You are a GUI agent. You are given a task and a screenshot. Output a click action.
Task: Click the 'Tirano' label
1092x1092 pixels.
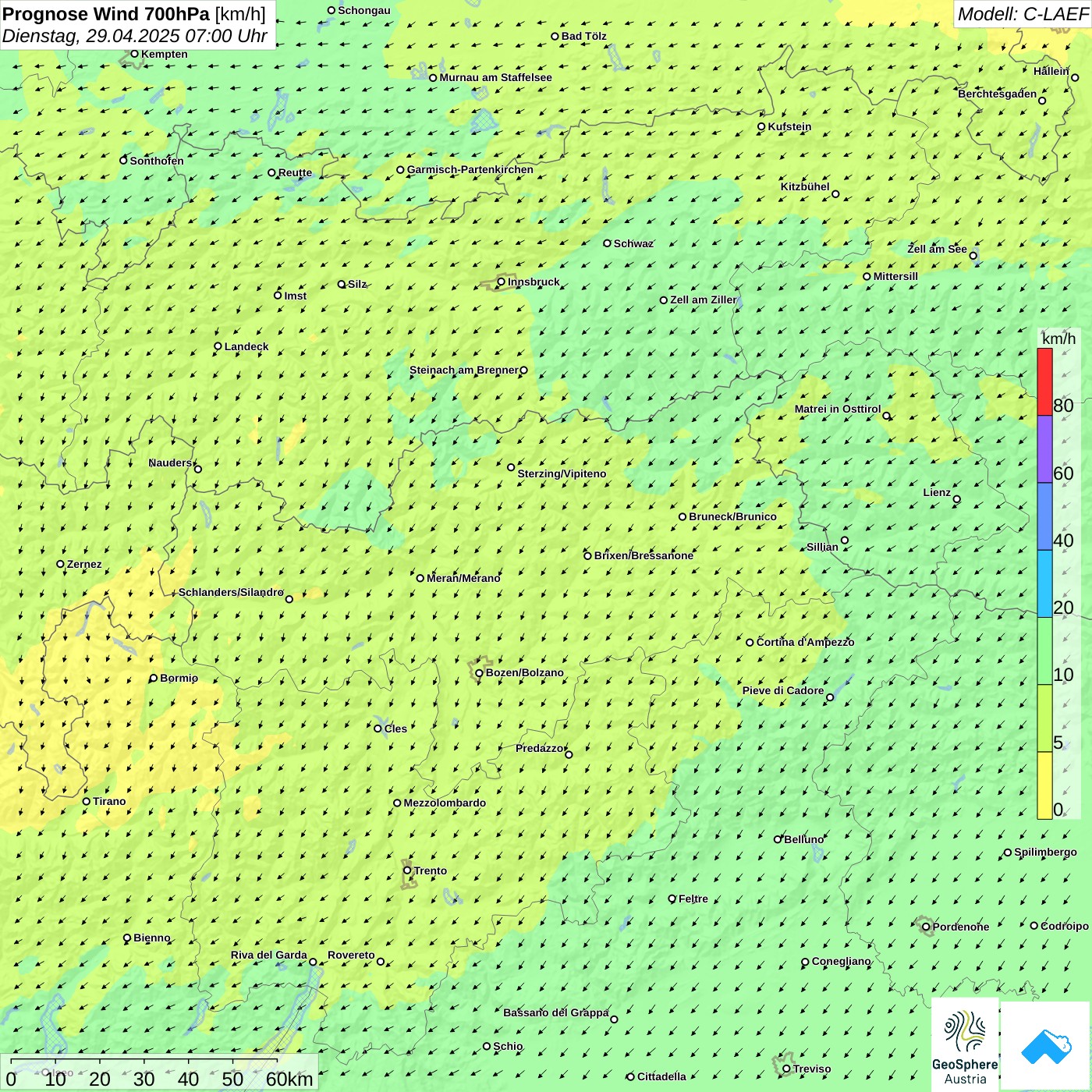(x=109, y=801)
